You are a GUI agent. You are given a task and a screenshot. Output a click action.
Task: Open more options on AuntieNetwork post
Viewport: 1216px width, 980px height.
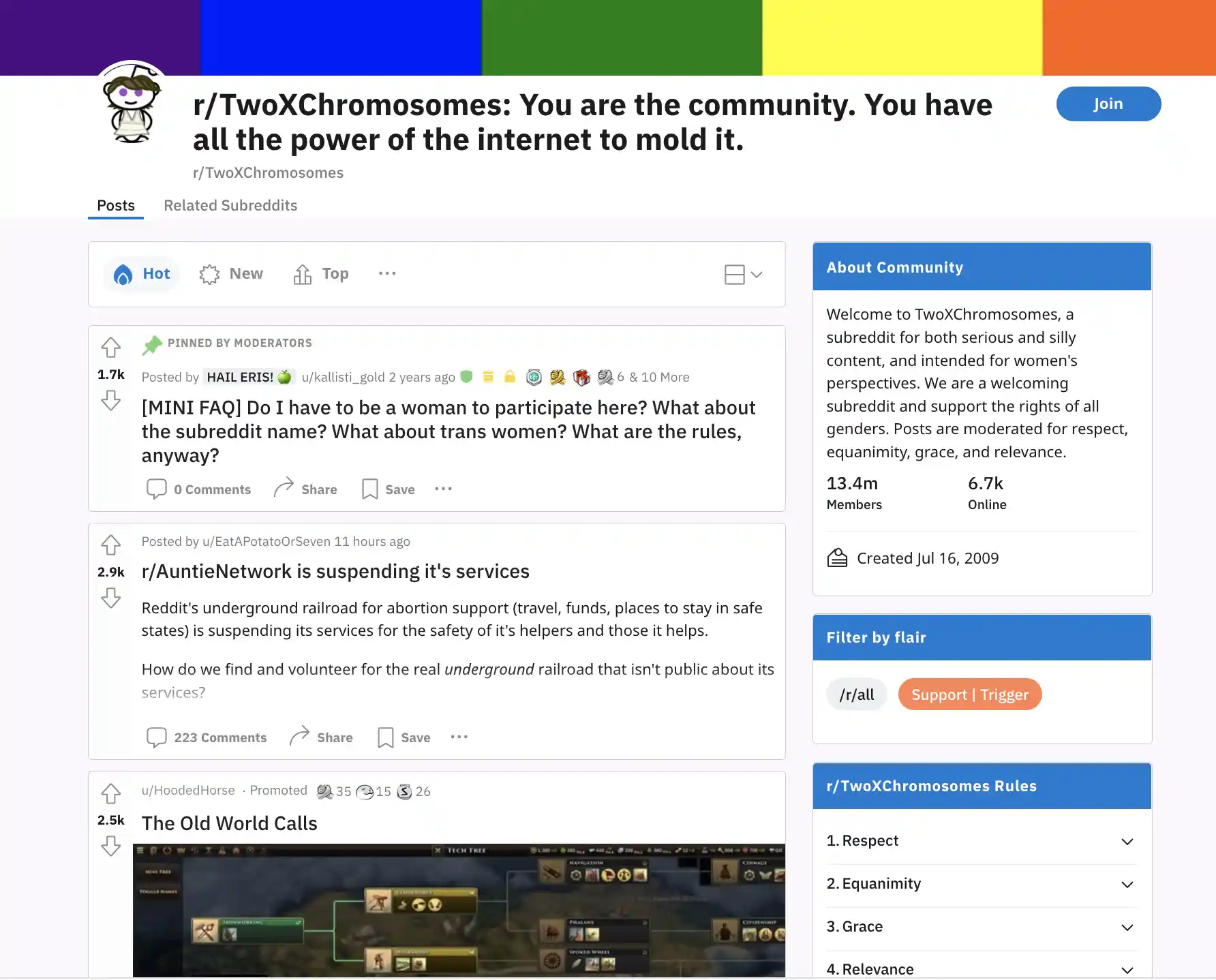coord(459,737)
